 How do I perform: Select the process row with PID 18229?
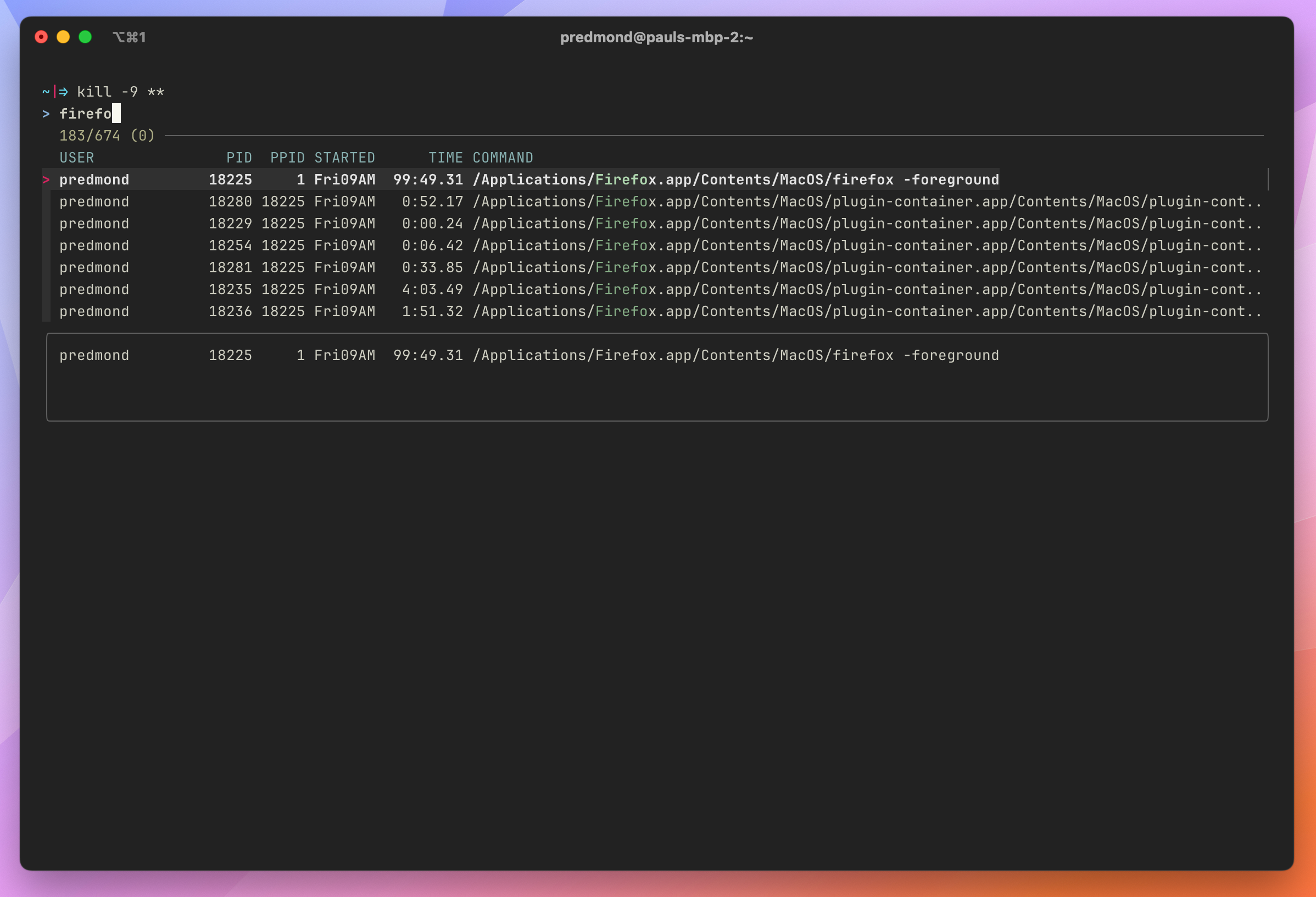tap(661, 223)
